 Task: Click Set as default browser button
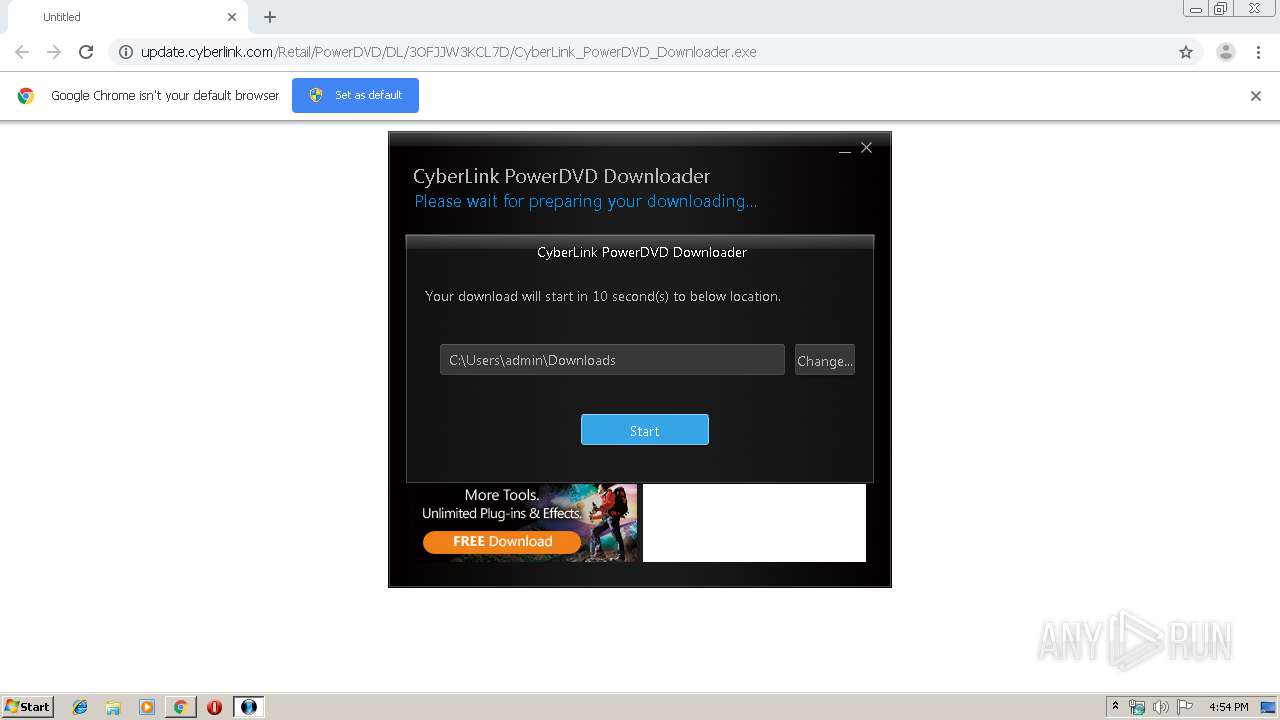pyautogui.click(x=355, y=95)
